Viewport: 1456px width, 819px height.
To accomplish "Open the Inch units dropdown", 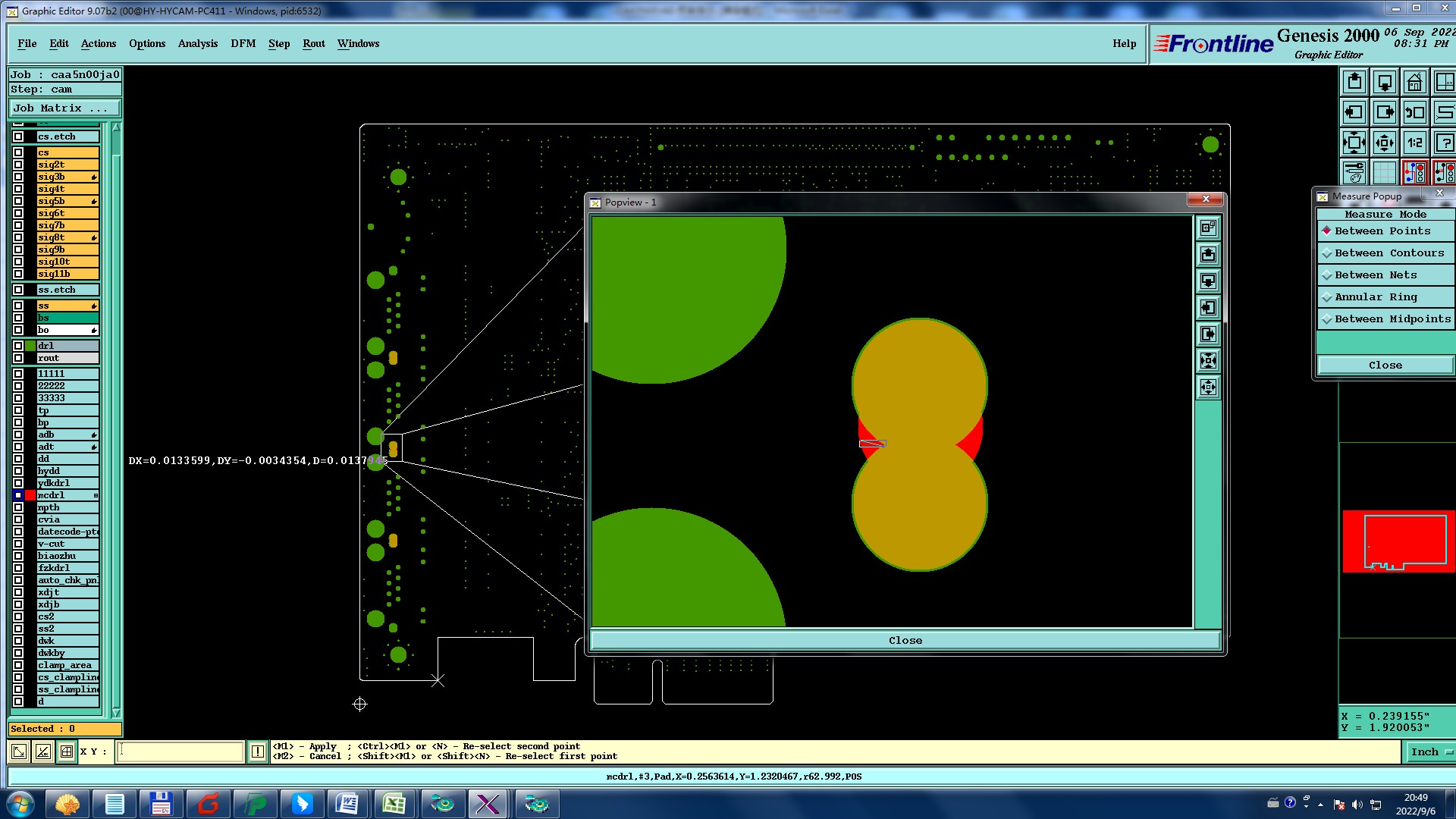I will pyautogui.click(x=1430, y=752).
